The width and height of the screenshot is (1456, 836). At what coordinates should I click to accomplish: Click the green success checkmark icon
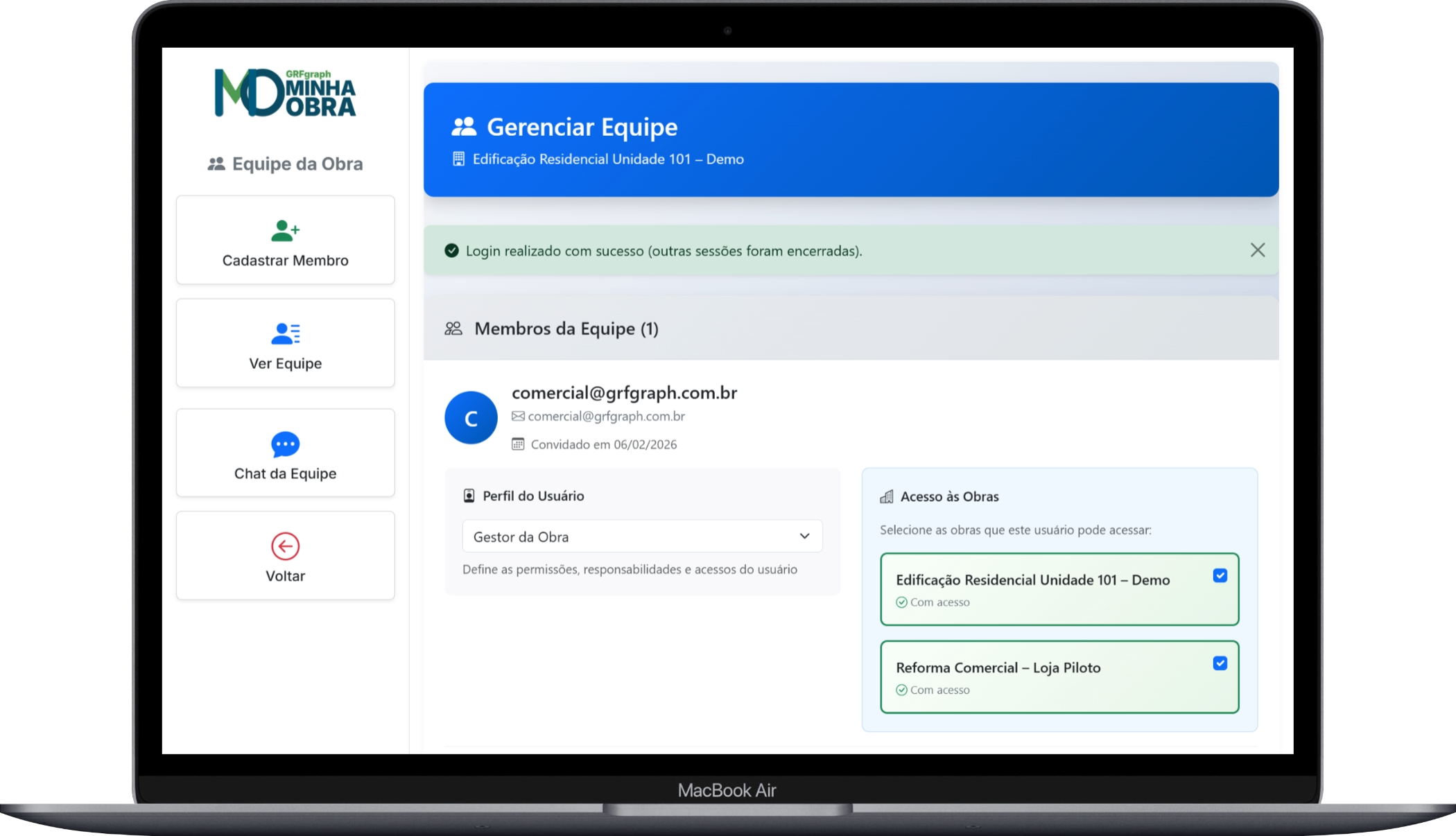[x=451, y=251]
